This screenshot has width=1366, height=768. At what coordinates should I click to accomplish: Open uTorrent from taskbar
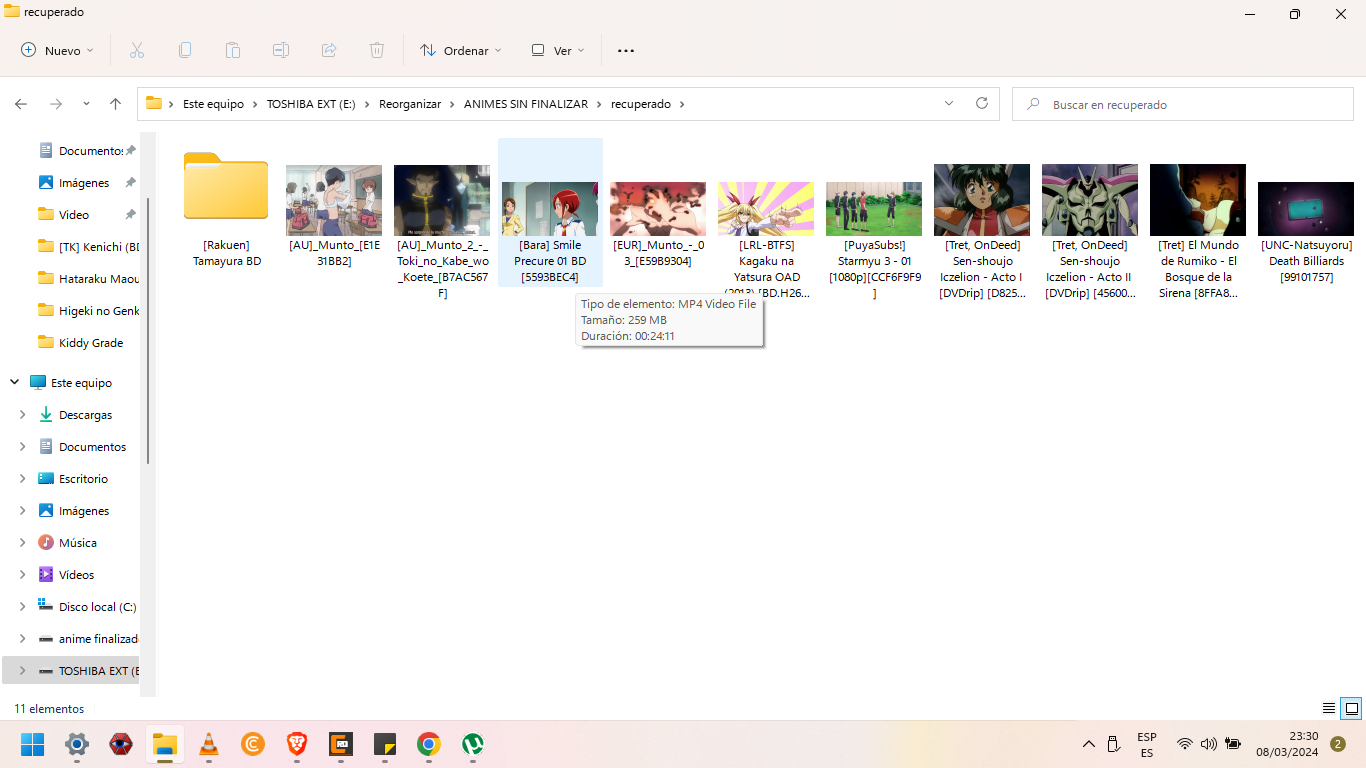(x=473, y=744)
